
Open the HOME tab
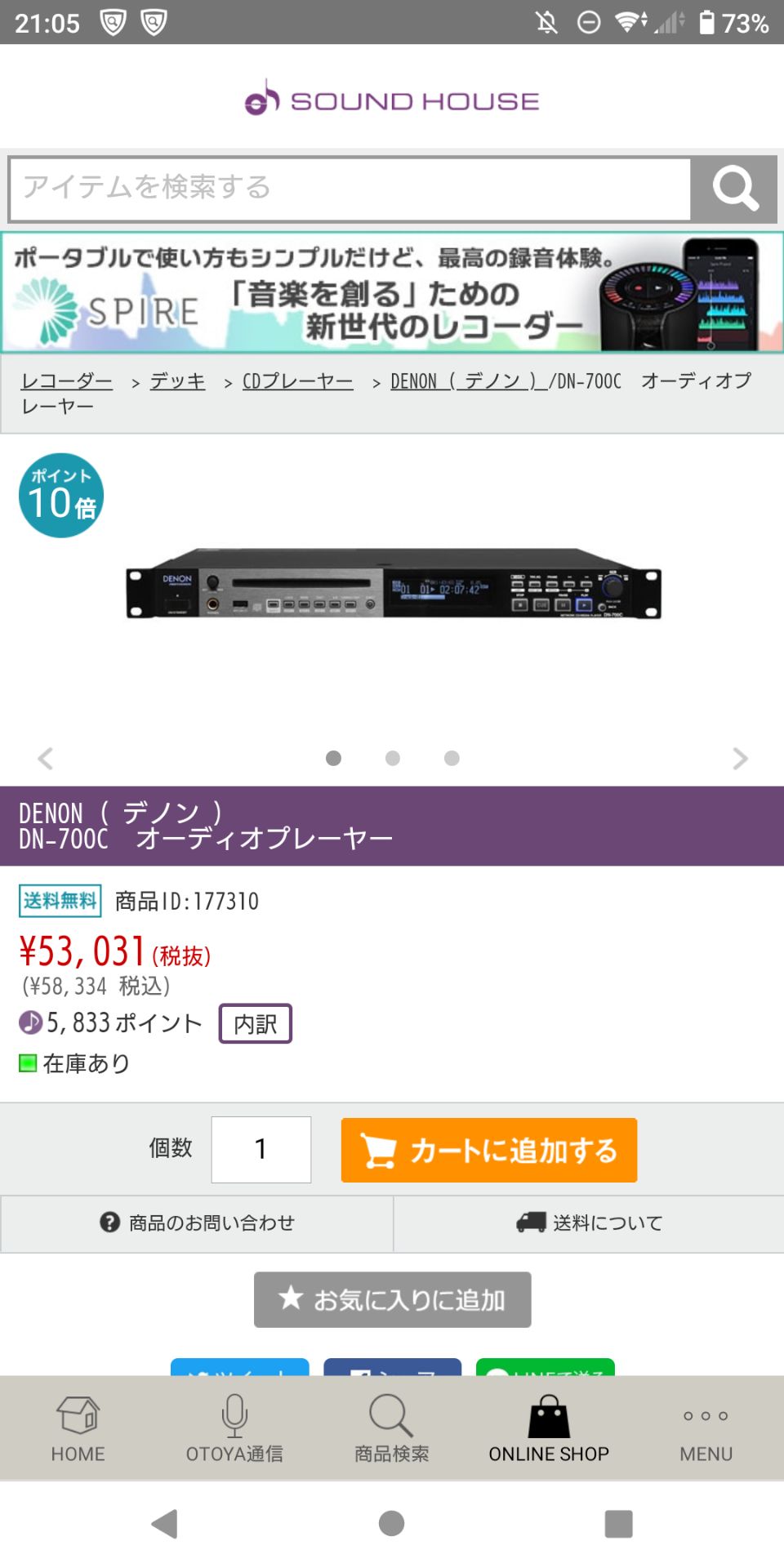78,1429
